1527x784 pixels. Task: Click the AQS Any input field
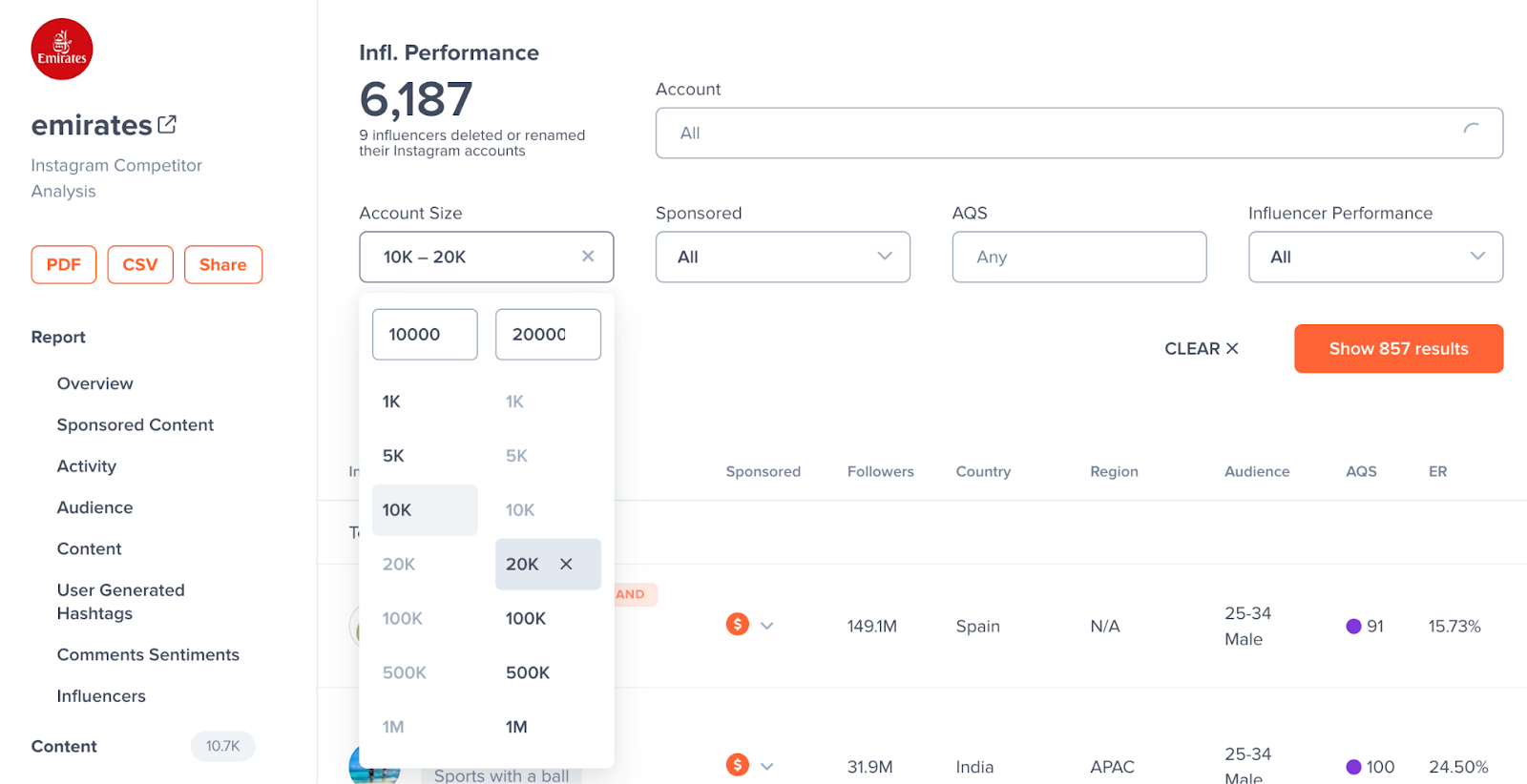pyautogui.click(x=1079, y=257)
